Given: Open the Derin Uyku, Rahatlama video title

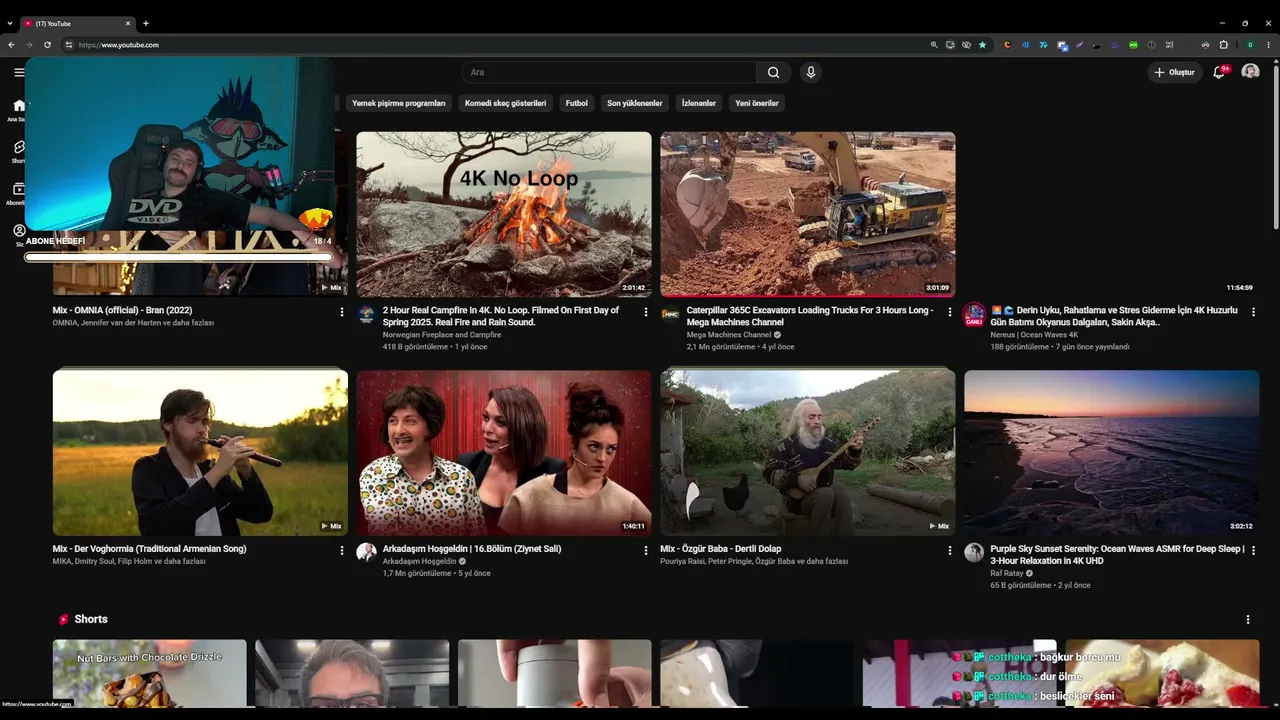Looking at the screenshot, I should click(x=1114, y=316).
